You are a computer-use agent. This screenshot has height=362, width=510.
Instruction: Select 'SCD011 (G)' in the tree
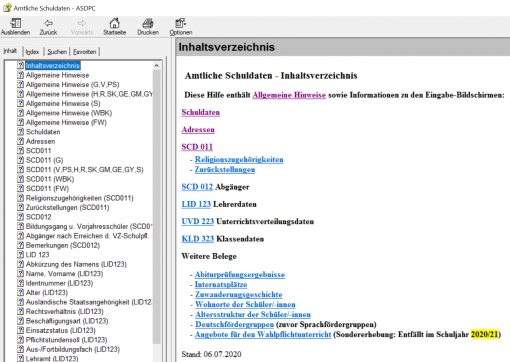[44, 160]
